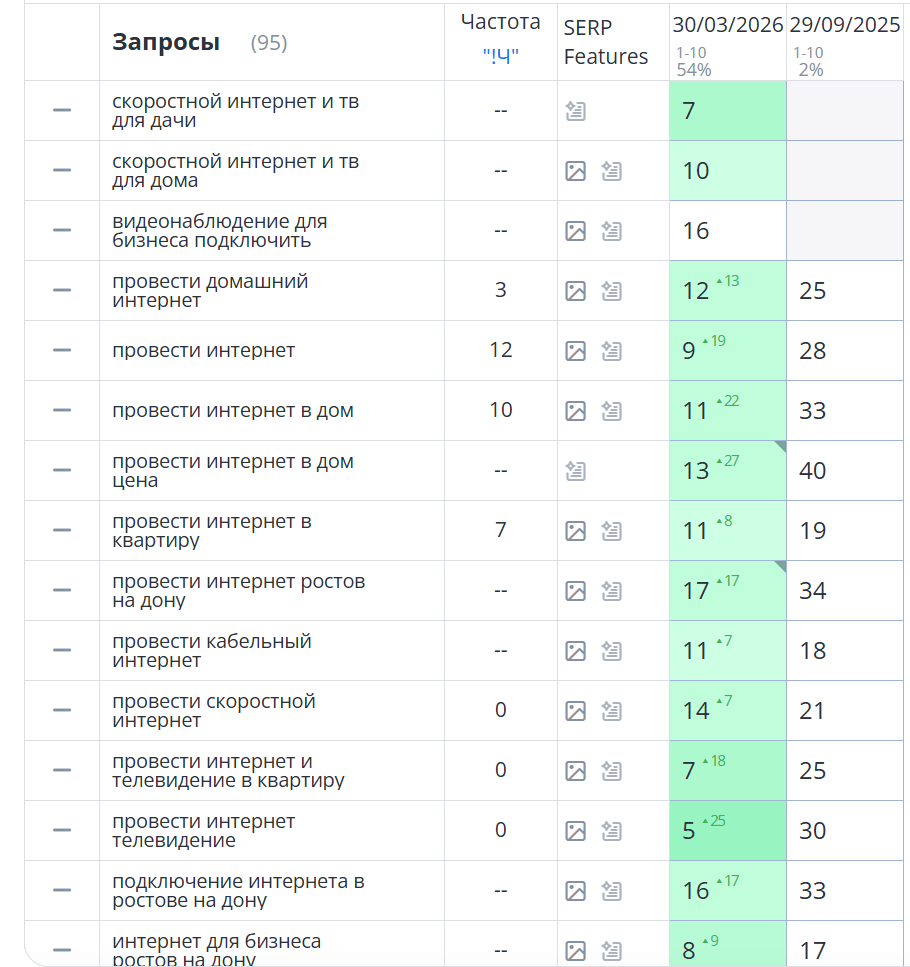910x967 pixels.
Task: Click the dash beside 'провести интернет в дом'
Action: 62,410
